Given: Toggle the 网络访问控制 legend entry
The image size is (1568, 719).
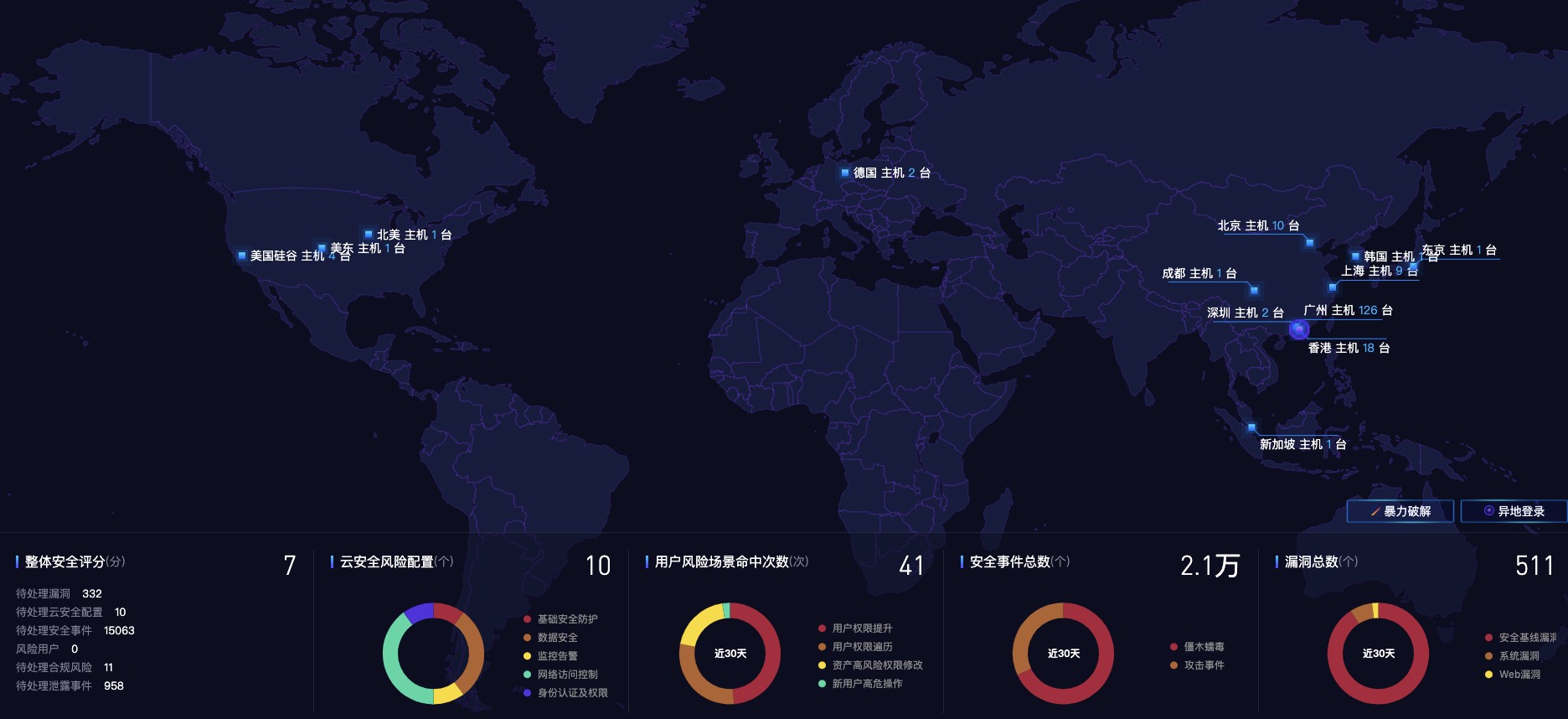Looking at the screenshot, I should coord(560,675).
